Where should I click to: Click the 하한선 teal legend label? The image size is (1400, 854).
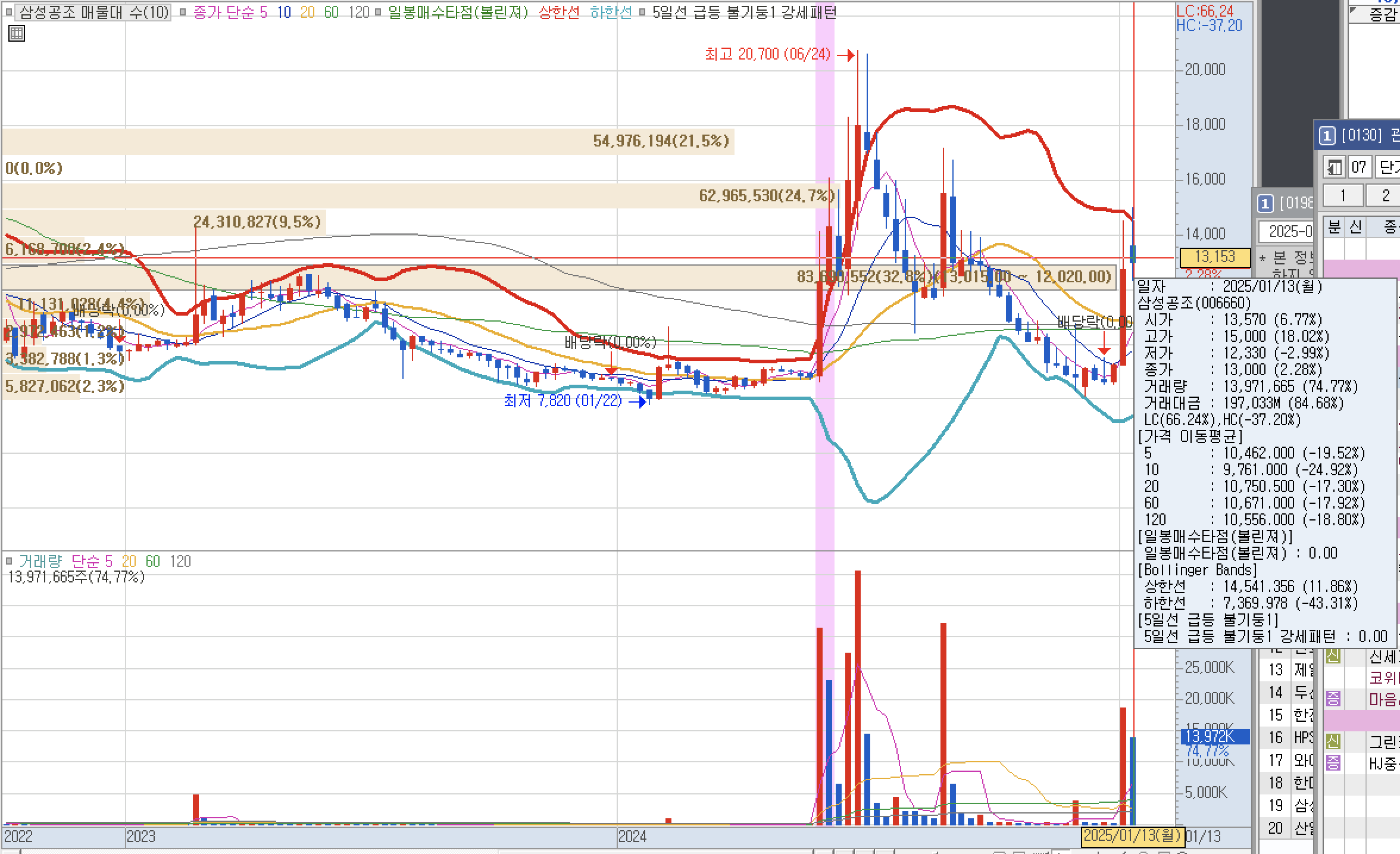pos(611,12)
